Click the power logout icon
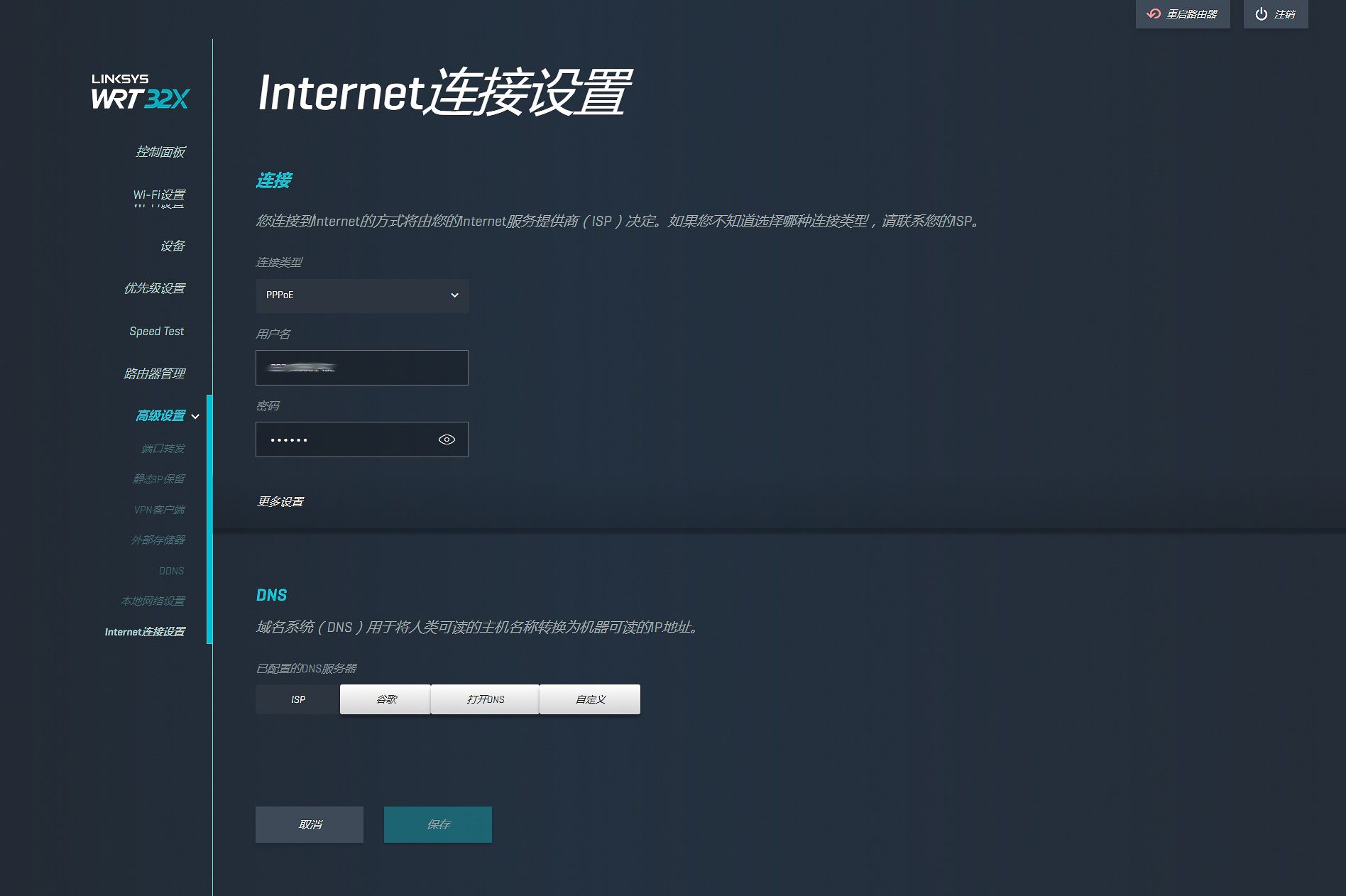This screenshot has width=1346, height=896. (x=1261, y=13)
